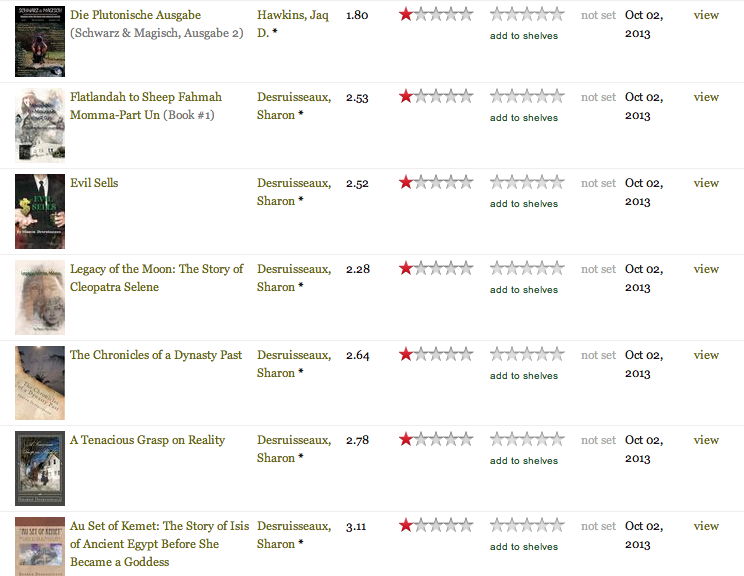Expand add to shelves for Au Set of Kemet
Image resolution: width=744 pixels, height=576 pixels.
coord(524,547)
